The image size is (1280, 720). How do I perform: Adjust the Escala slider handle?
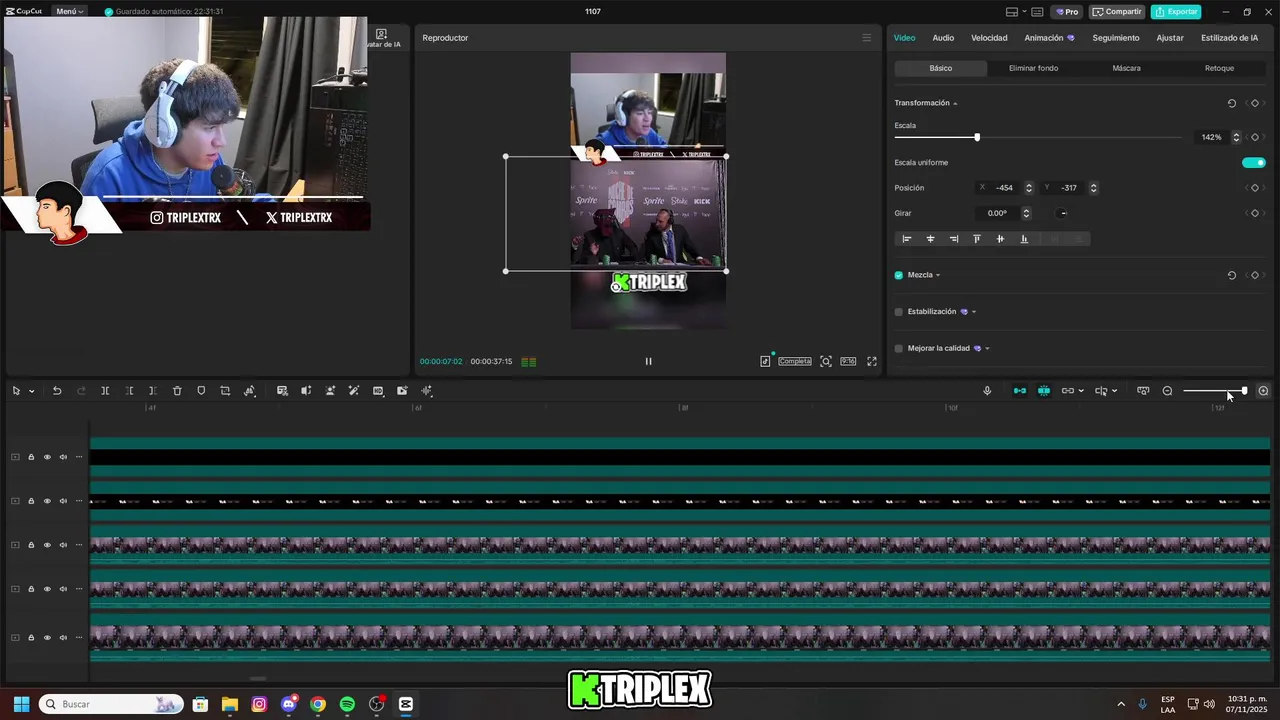coord(977,137)
